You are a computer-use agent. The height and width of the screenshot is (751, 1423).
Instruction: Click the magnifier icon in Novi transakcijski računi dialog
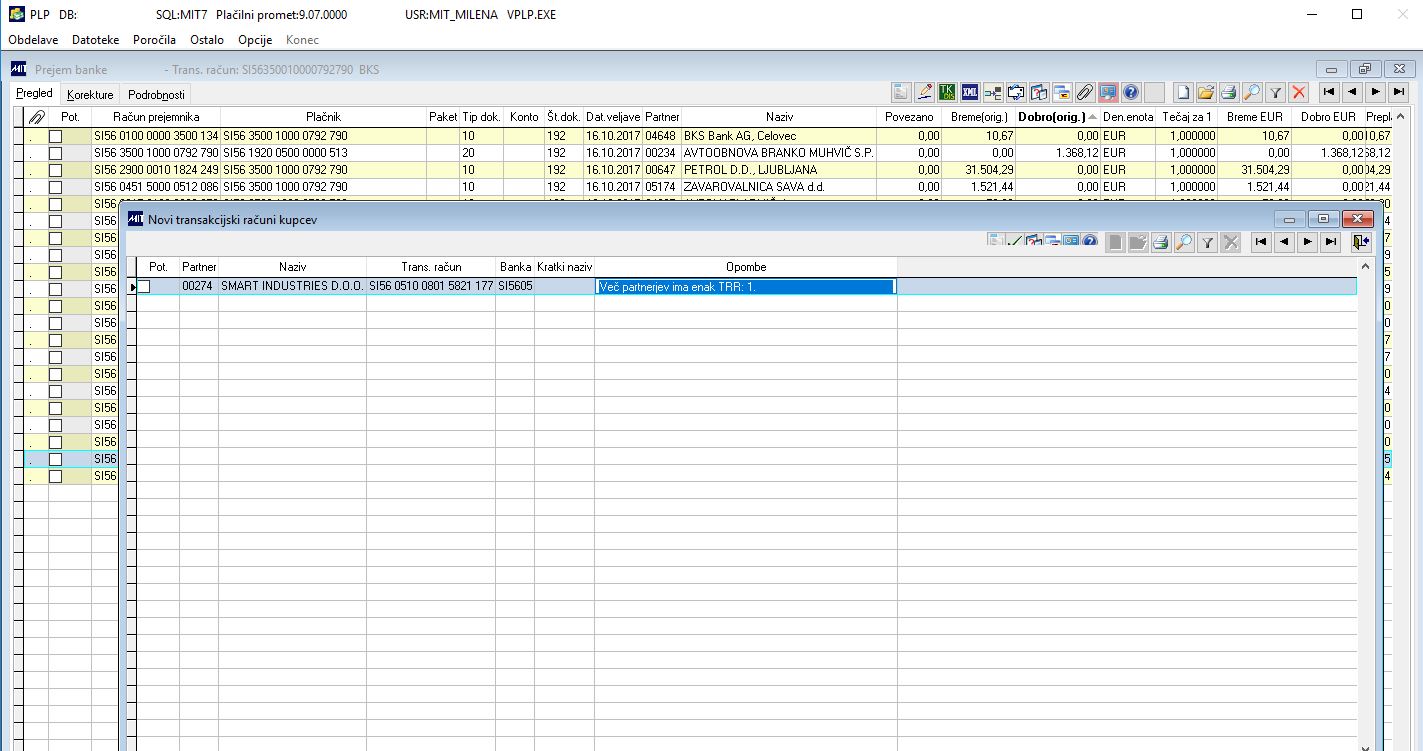1184,242
